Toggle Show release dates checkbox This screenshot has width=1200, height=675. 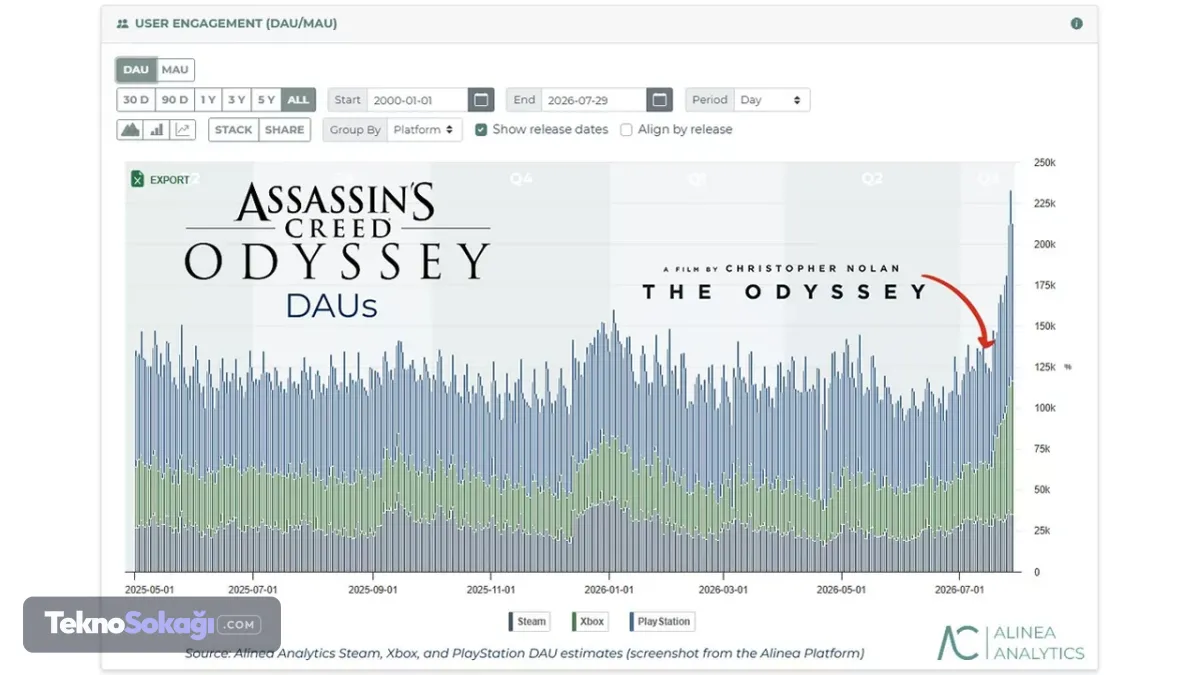pyautogui.click(x=481, y=130)
